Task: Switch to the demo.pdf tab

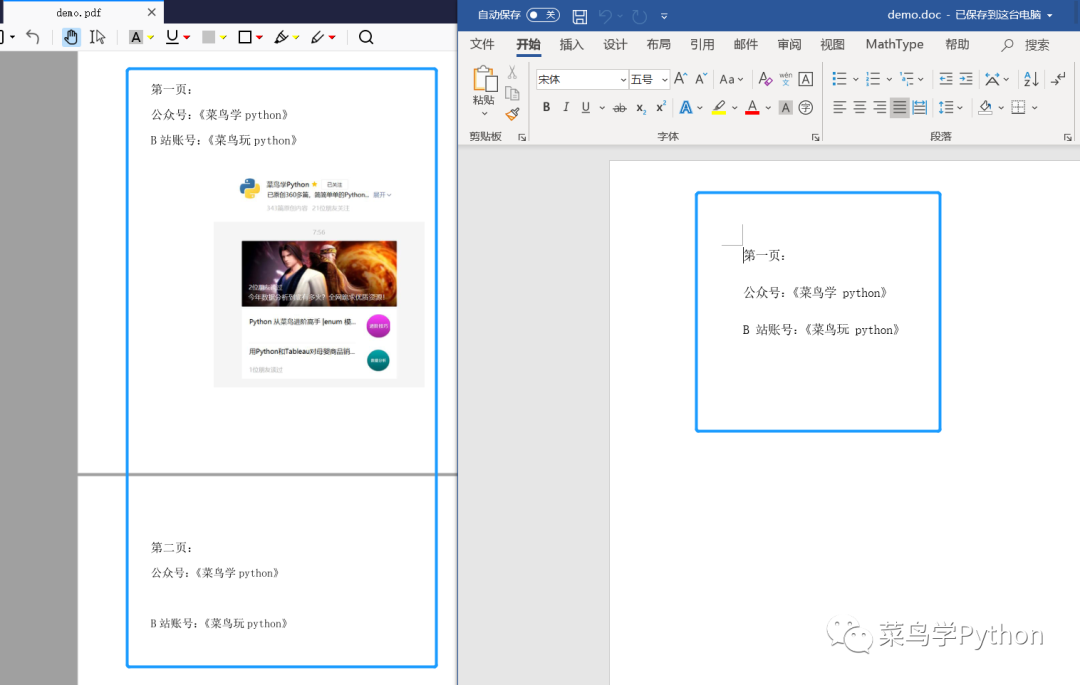Action: [x=79, y=12]
